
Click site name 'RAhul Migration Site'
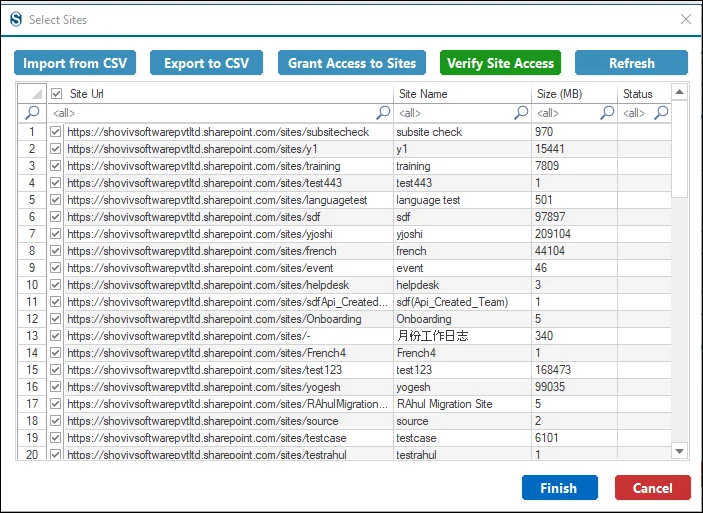click(444, 404)
